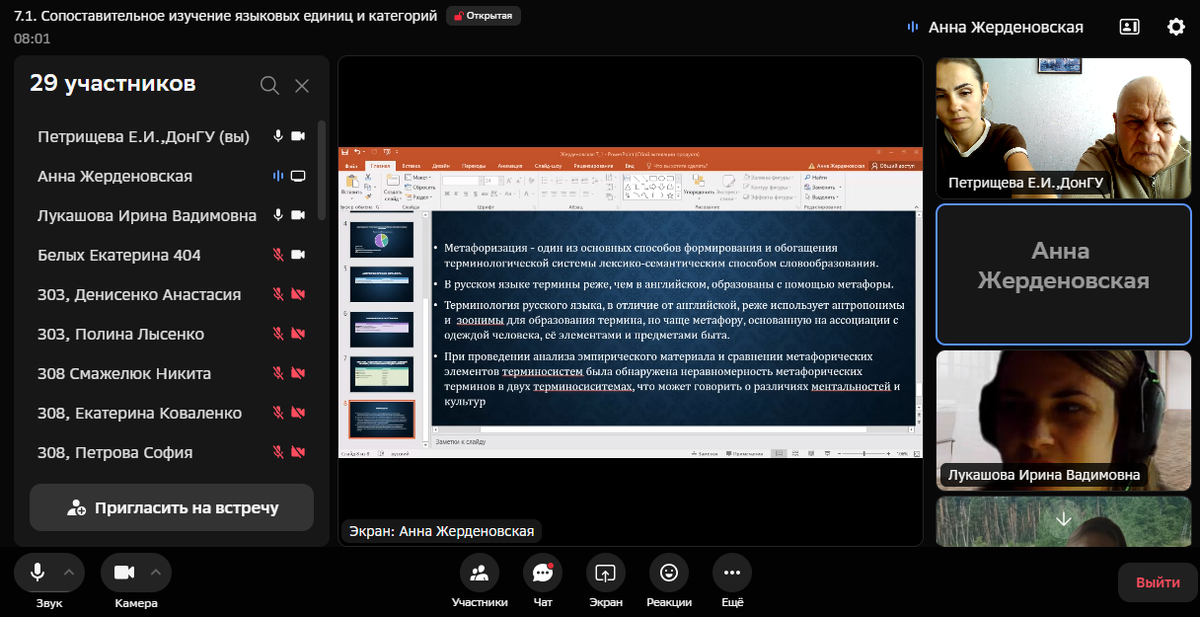Leave the meeting with Выйти
The height and width of the screenshot is (617, 1200).
pos(1157,582)
